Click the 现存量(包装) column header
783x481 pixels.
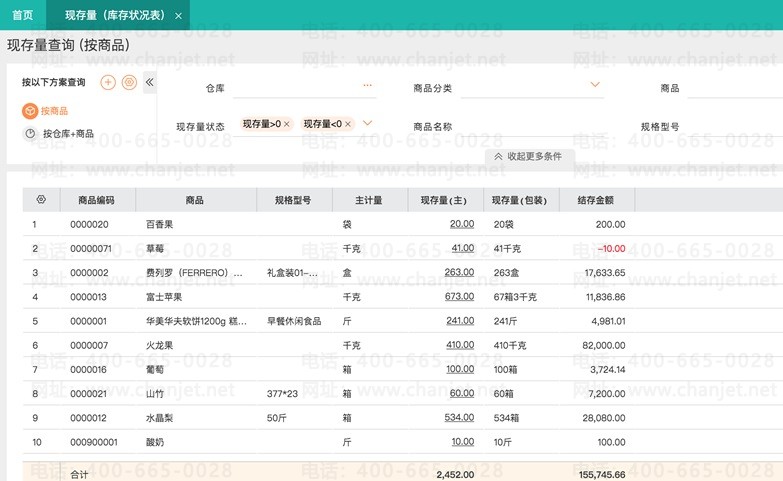[521, 200]
